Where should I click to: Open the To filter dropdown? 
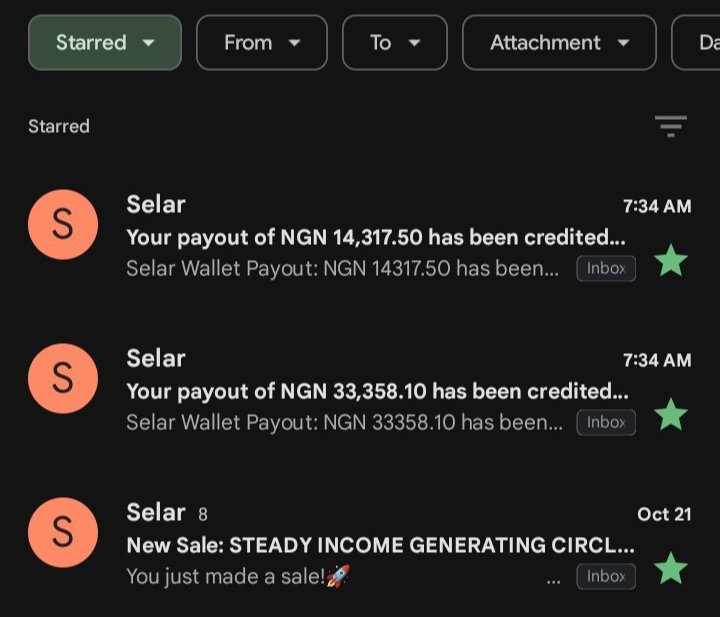[x=395, y=43]
